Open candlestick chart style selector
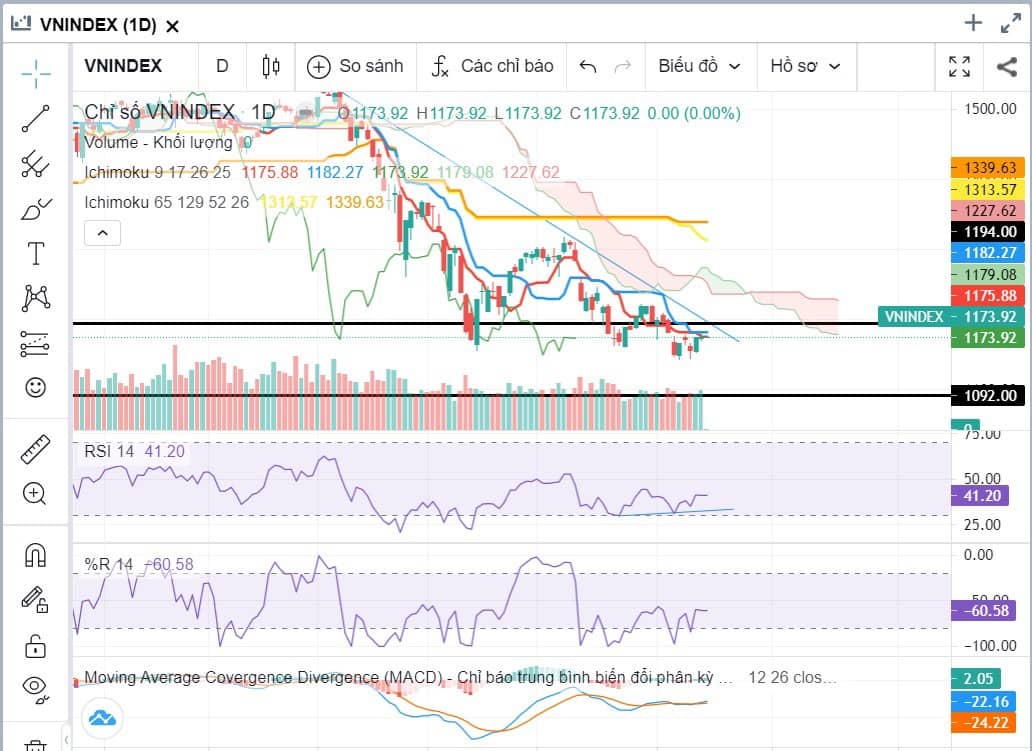This screenshot has height=751, width=1032. [271, 66]
